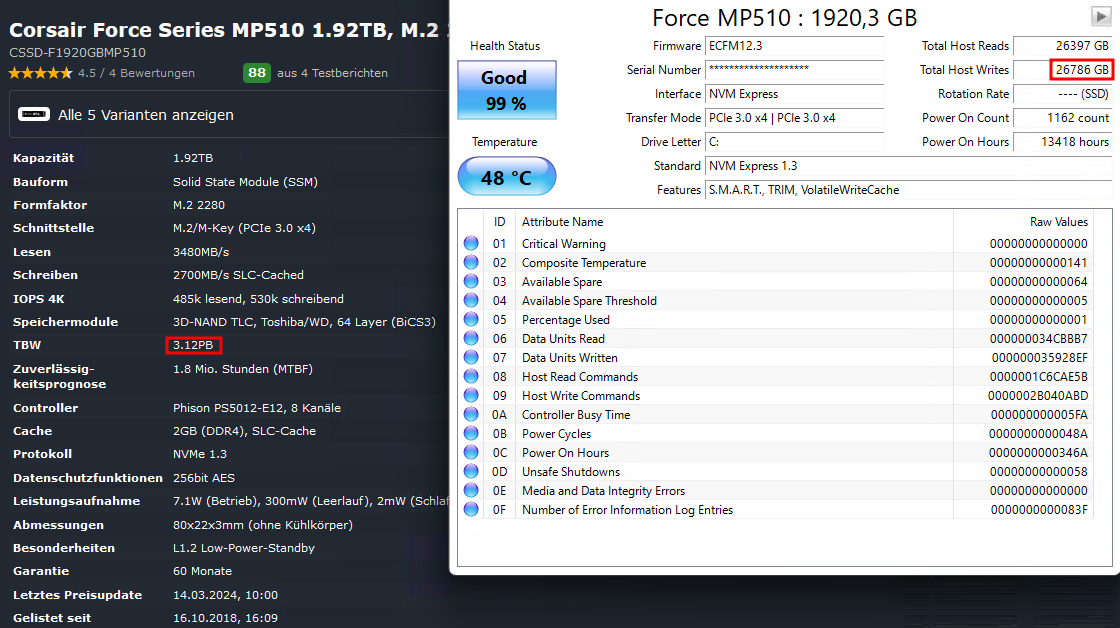
Task: Click status circle for Data Units Read row
Action: point(471,338)
